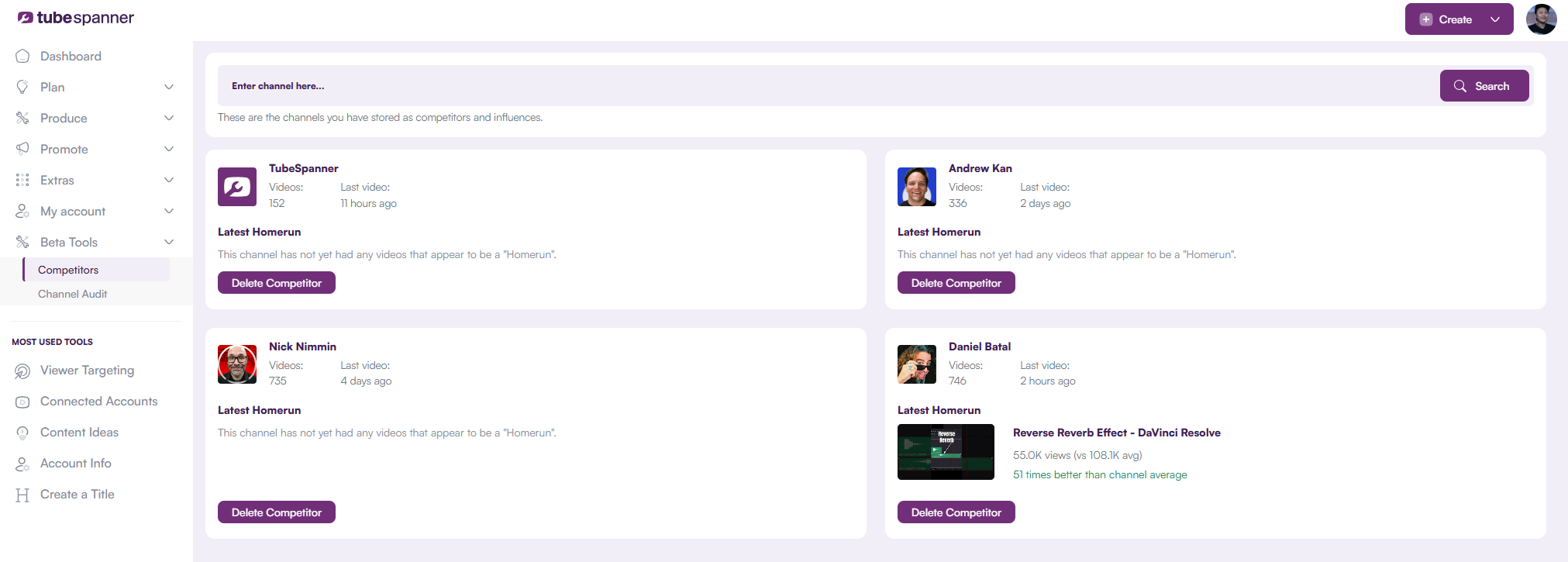This screenshot has height=562, width=1568.
Task: Click the tubespanner logo
Action: [x=76, y=17]
